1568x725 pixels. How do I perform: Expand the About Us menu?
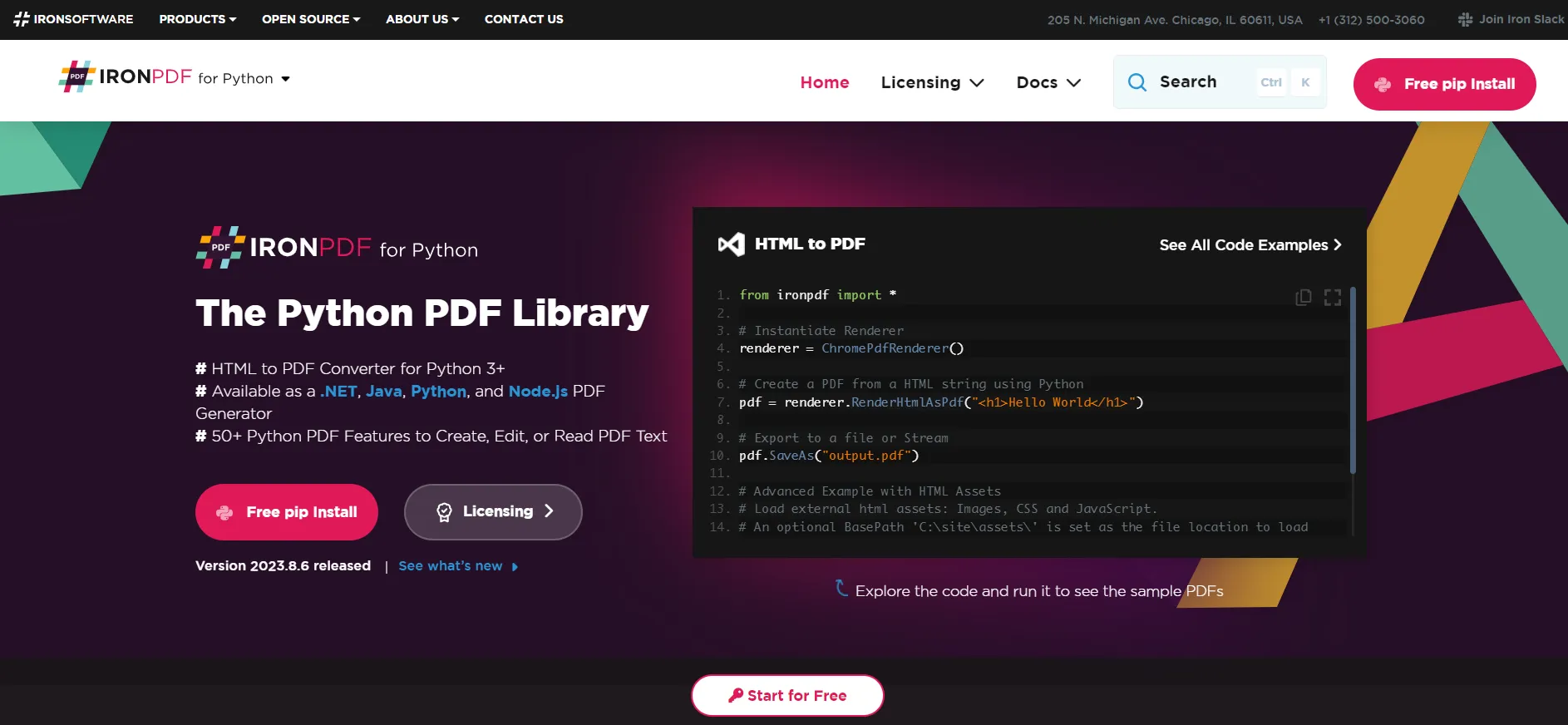click(422, 19)
